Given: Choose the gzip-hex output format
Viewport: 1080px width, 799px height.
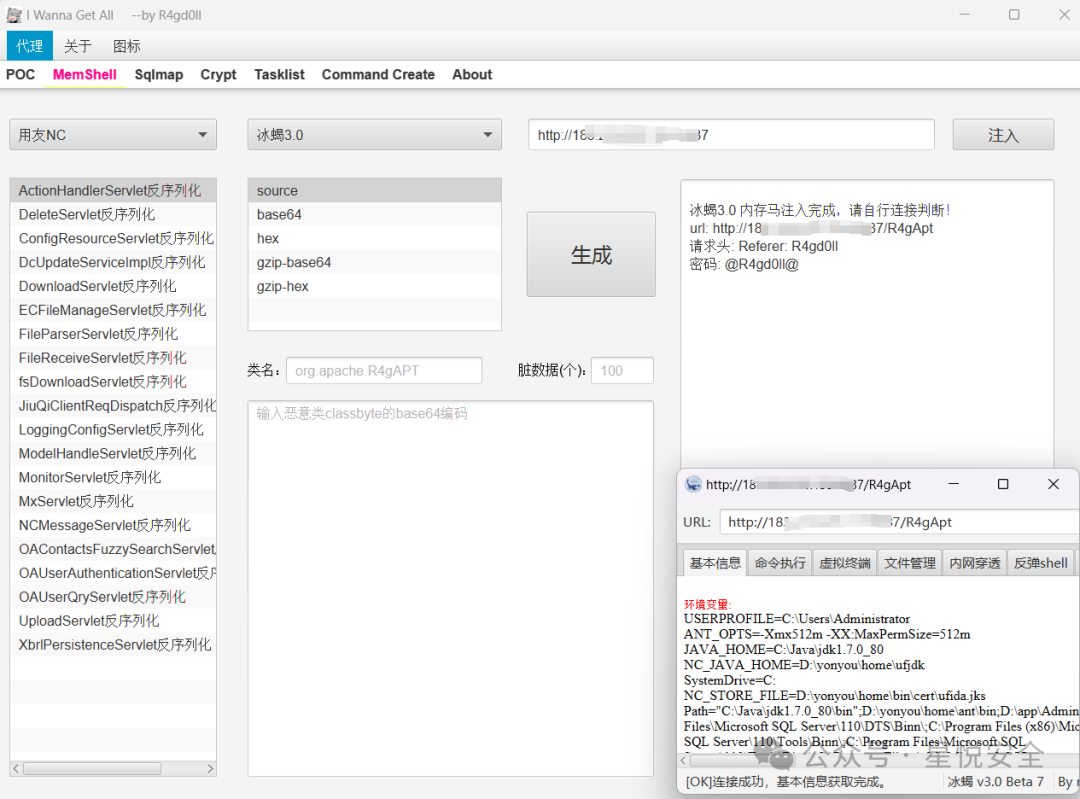Looking at the screenshot, I should click(x=375, y=286).
